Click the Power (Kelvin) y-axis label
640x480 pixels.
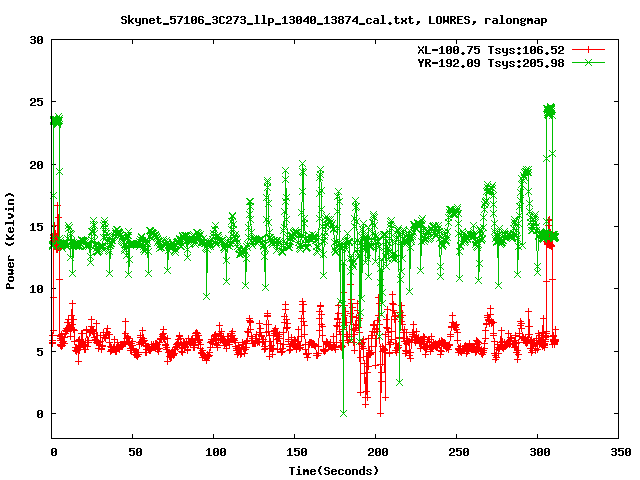(x=10, y=241)
